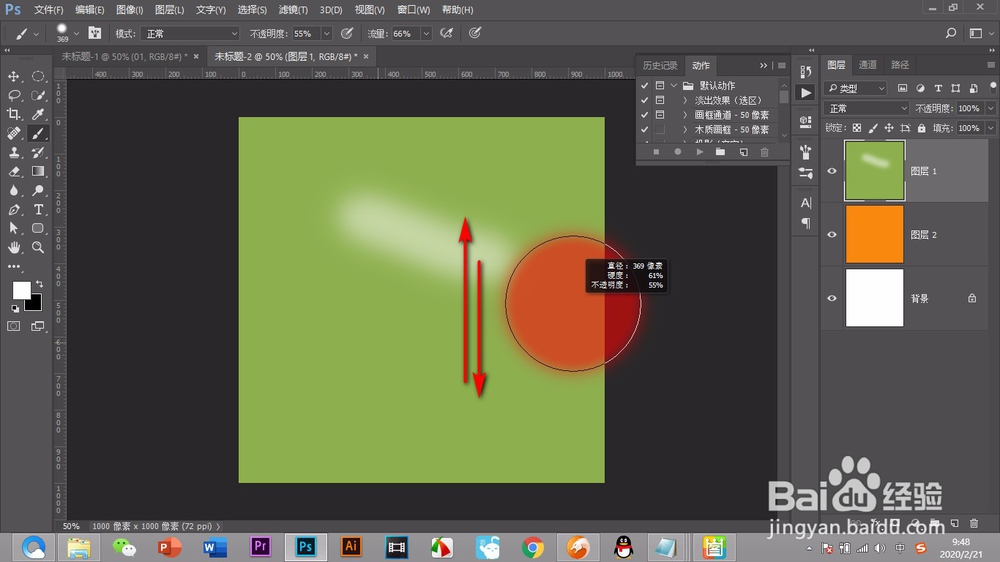
Task: Open the brush settings panel icon
Action: 94,33
